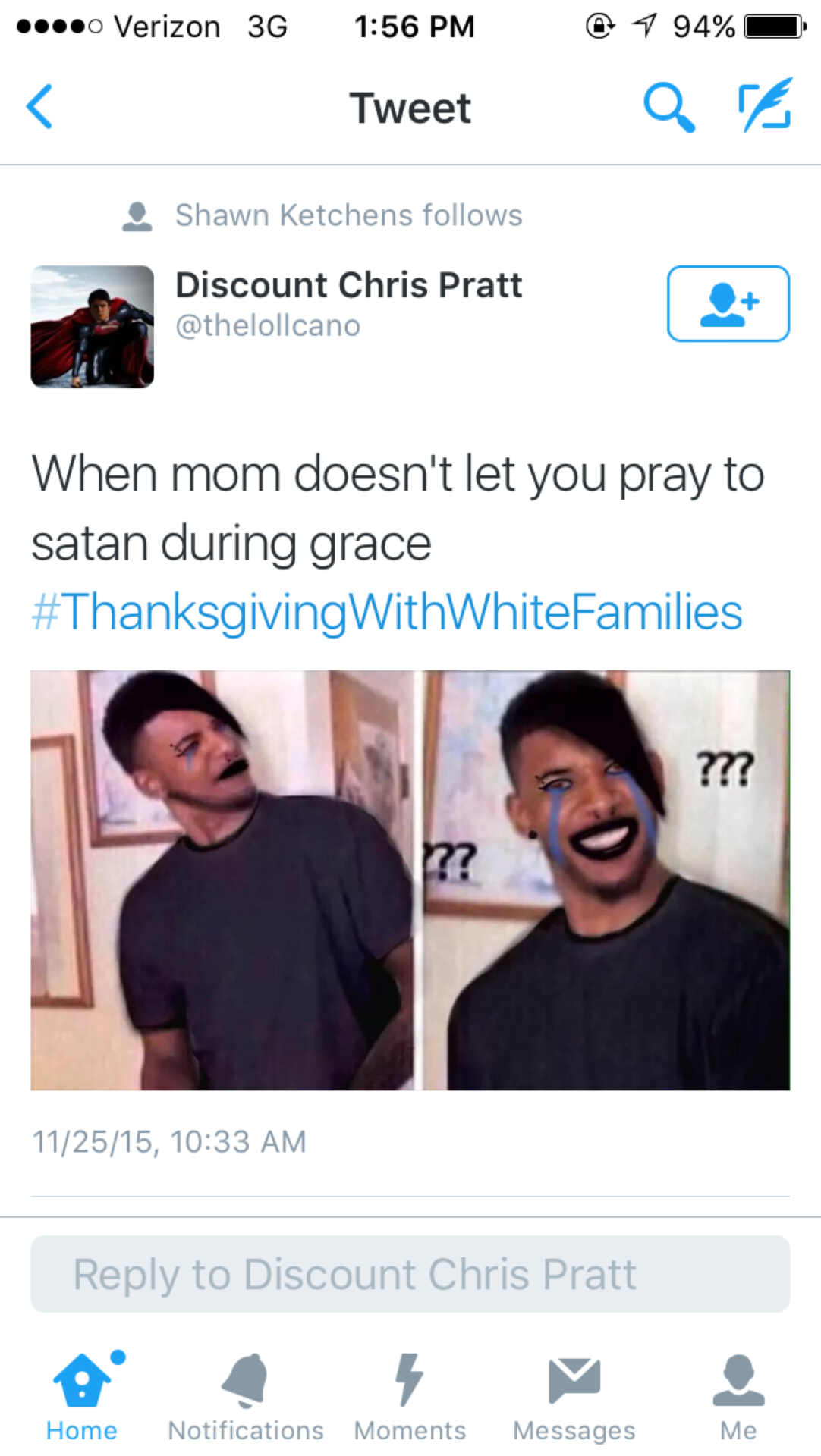
Task: Open search with the magnifying glass icon
Action: [x=668, y=107]
